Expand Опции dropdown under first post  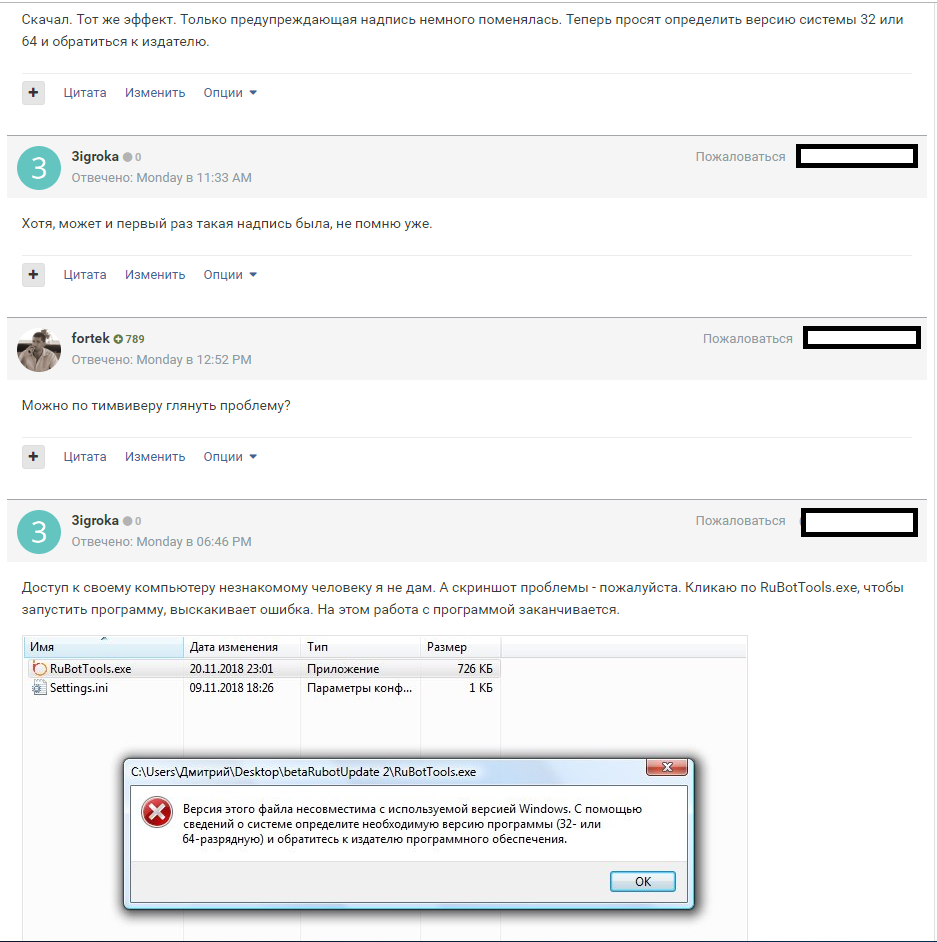(x=230, y=93)
